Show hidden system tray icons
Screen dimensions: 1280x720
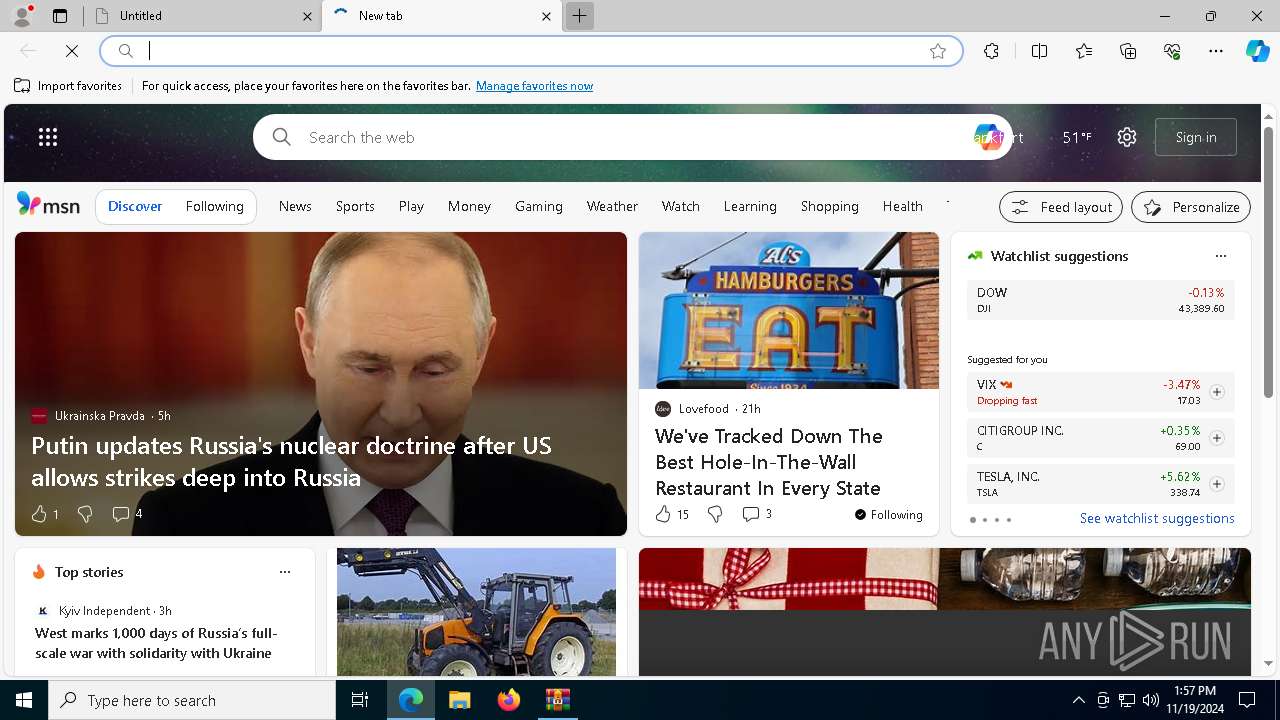(1078, 700)
